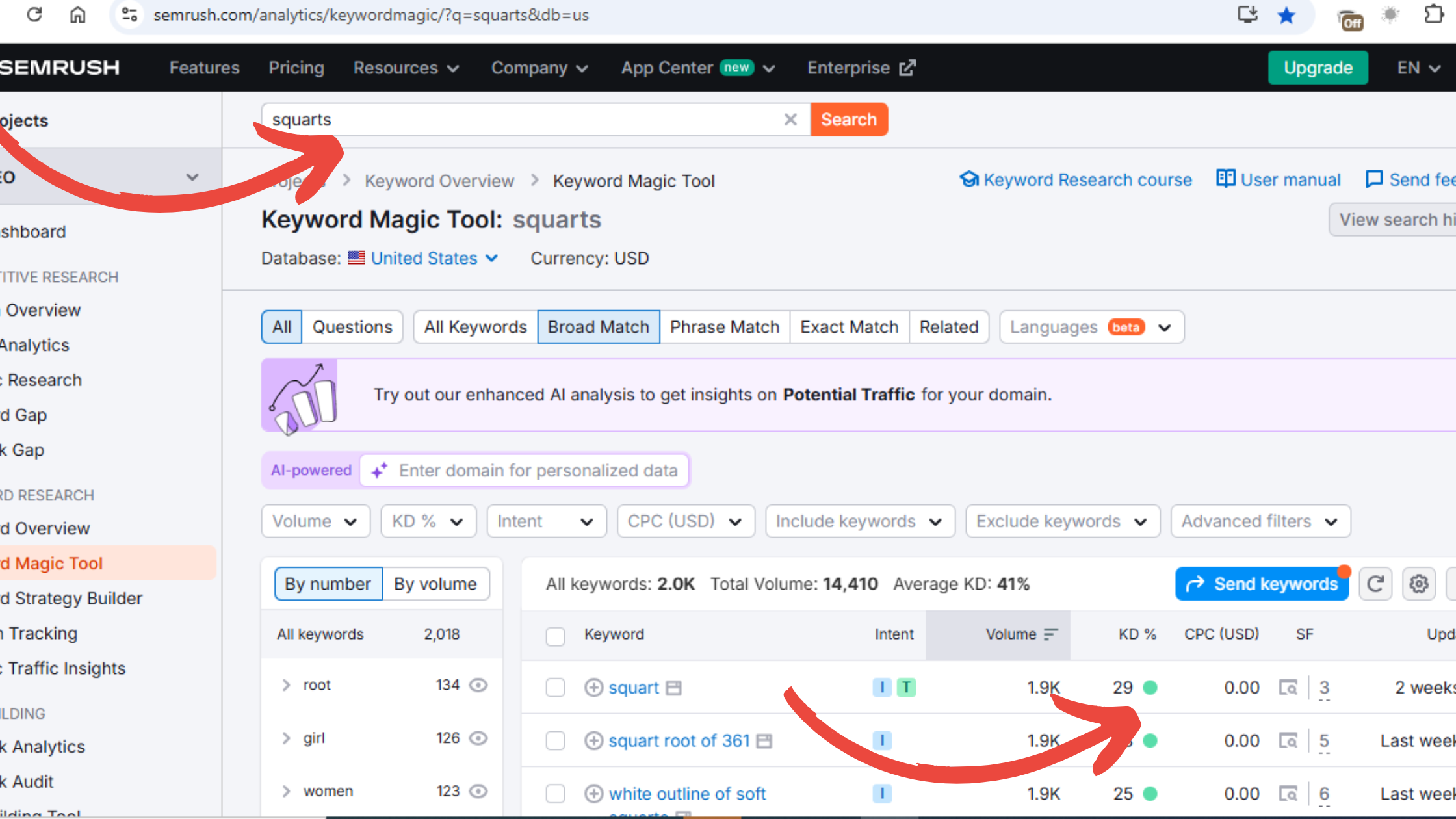The width and height of the screenshot is (1456, 819).
Task: Select By volume grouping toggle
Action: coord(435,584)
